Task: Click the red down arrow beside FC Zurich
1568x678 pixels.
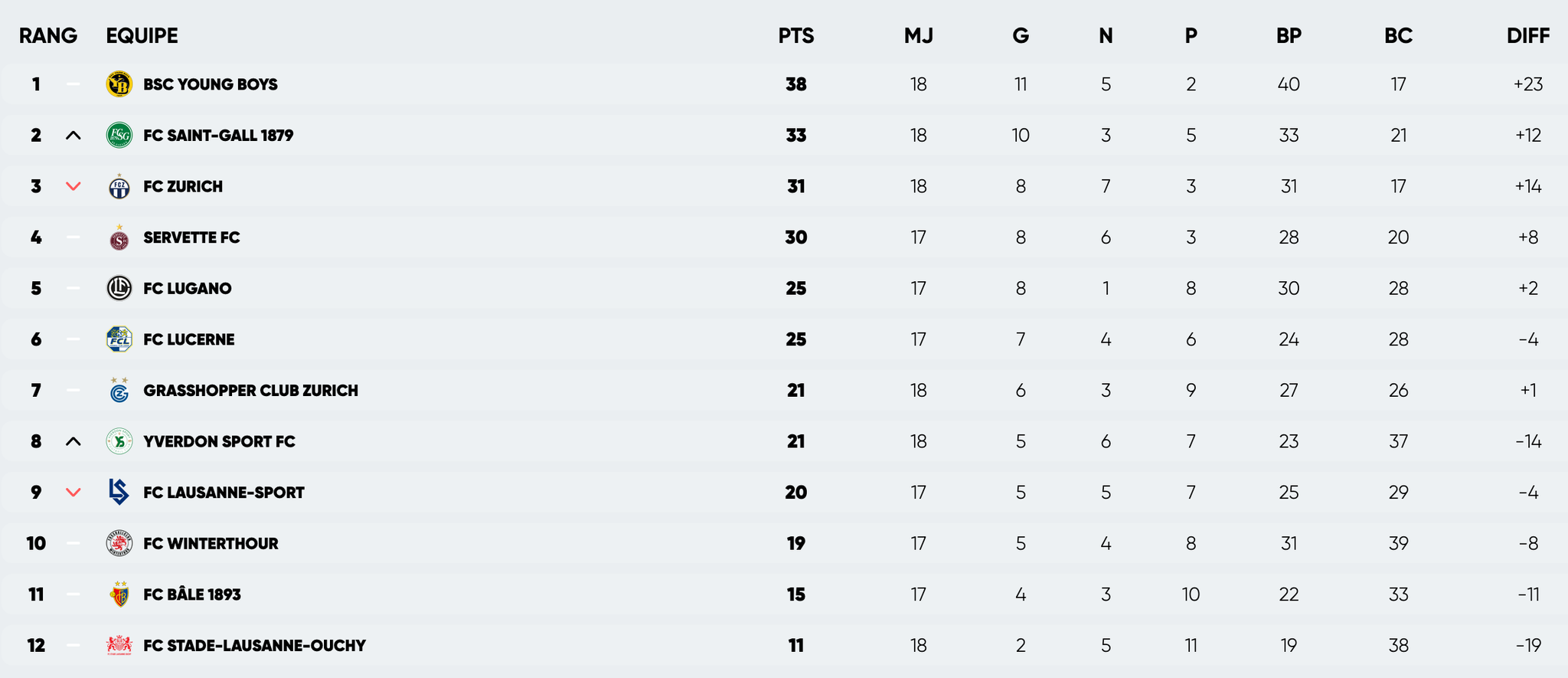Action: [x=73, y=186]
